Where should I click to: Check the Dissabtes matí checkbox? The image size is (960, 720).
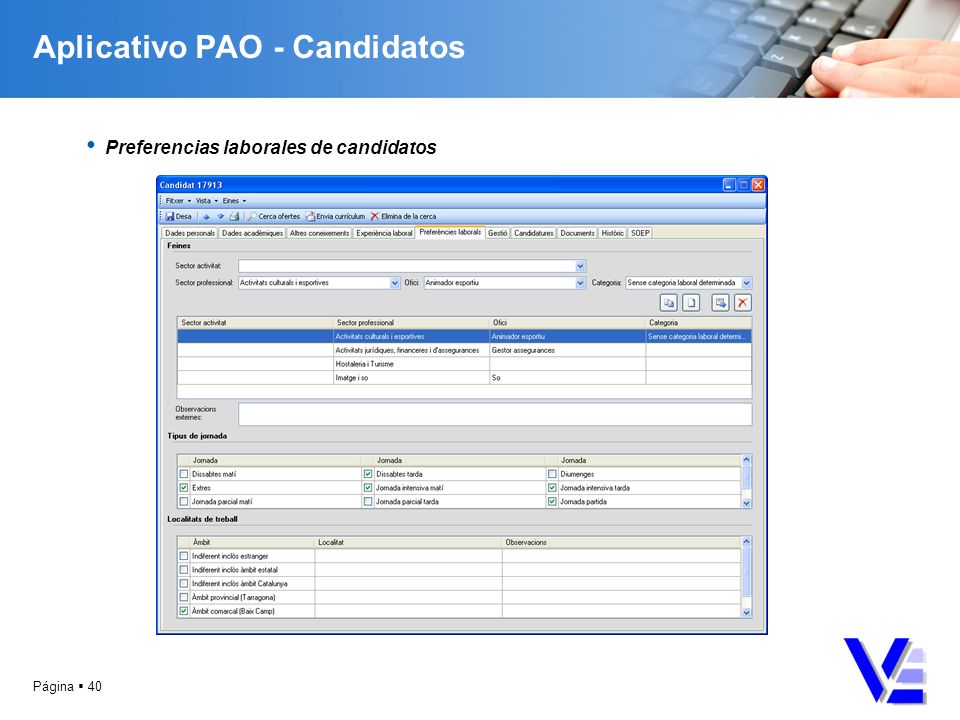pyautogui.click(x=184, y=474)
